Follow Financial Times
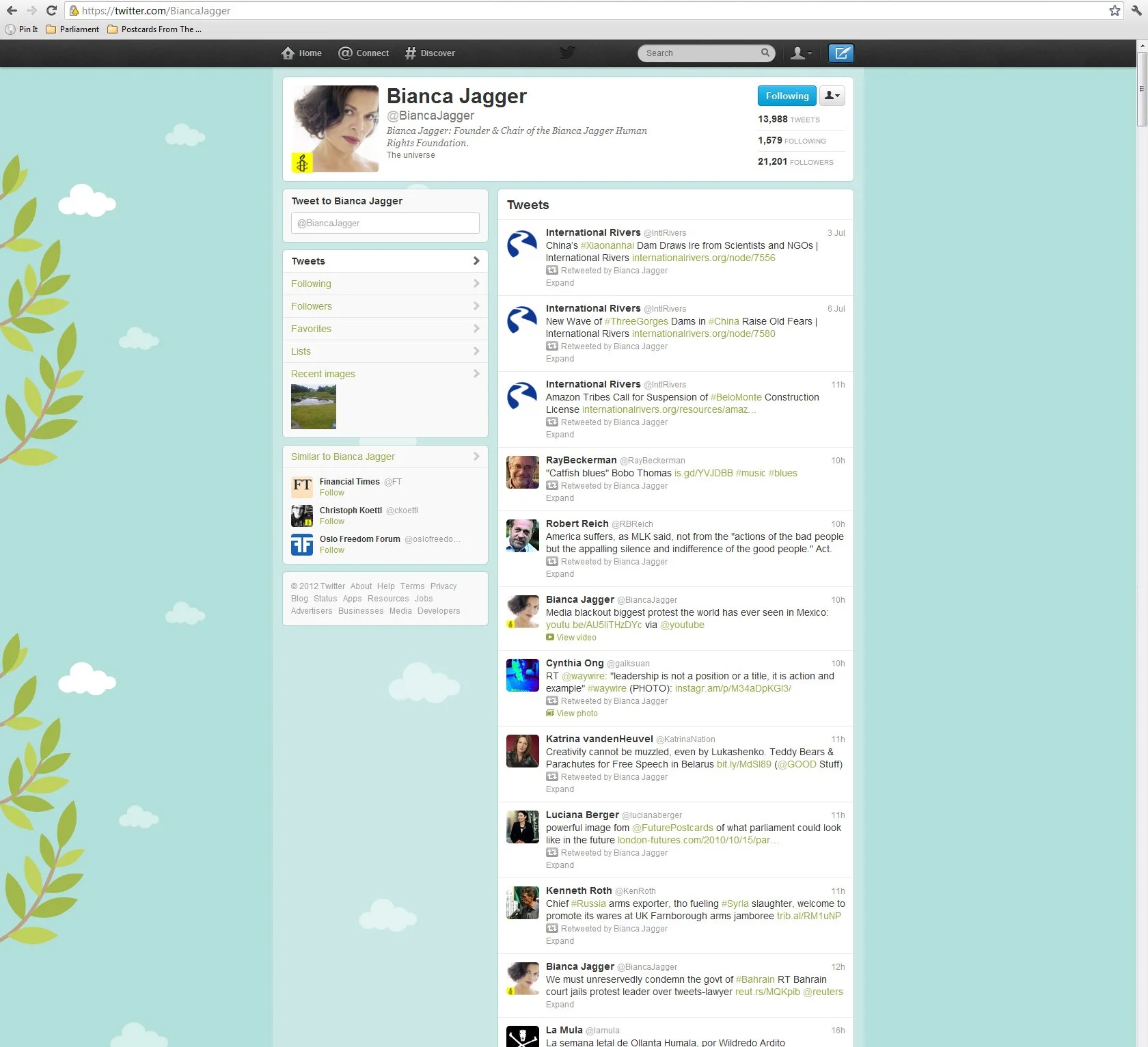 (x=332, y=493)
